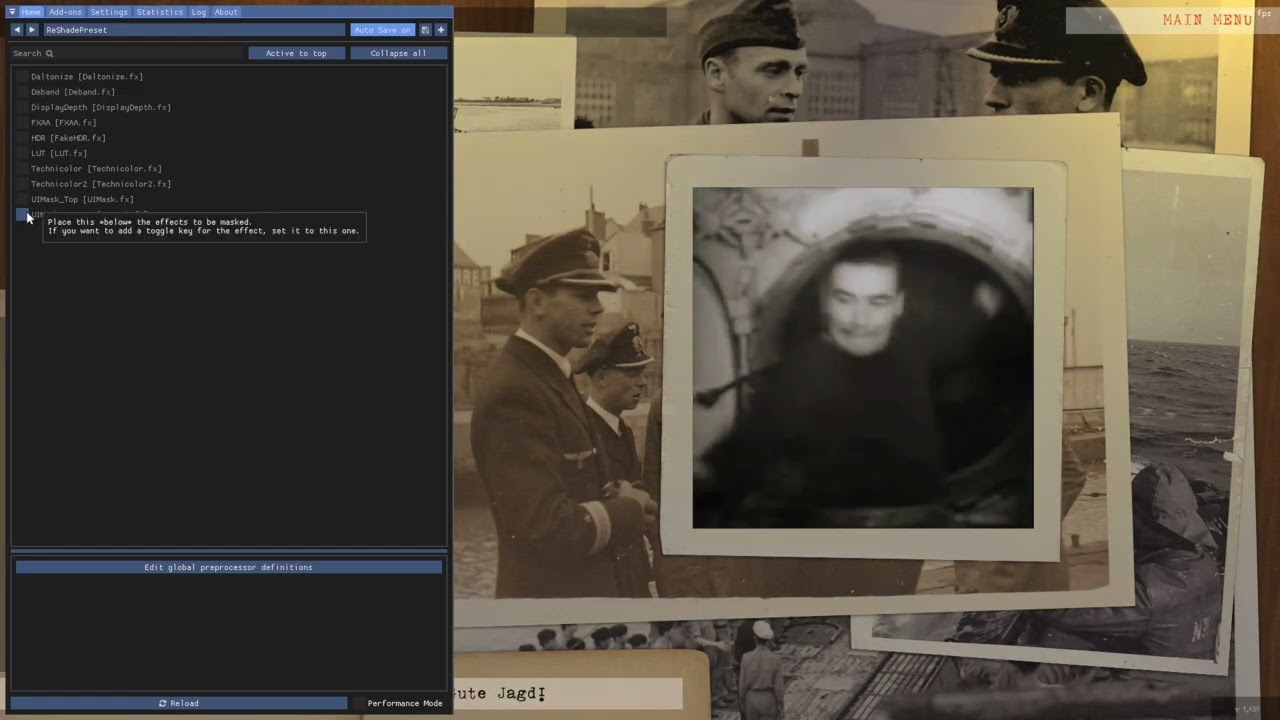This screenshot has width=1280, height=720.
Task: Focus the Search effects field
Action: point(128,53)
